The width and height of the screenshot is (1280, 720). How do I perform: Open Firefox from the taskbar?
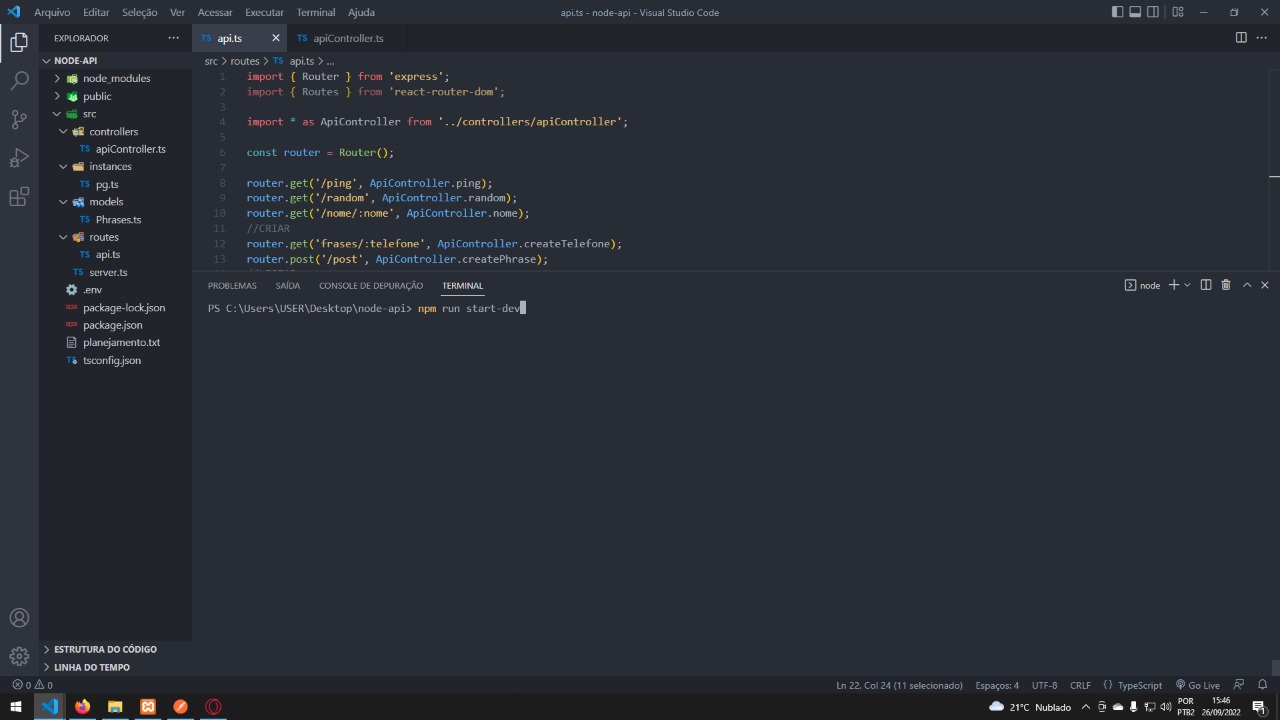point(83,707)
